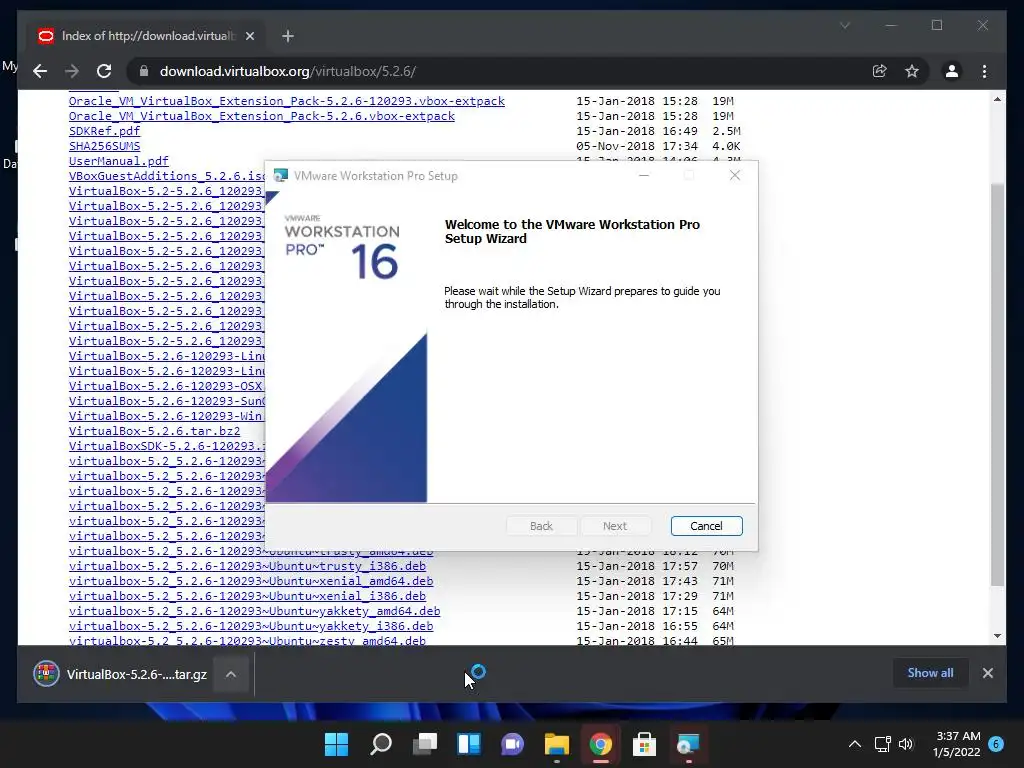The height and width of the screenshot is (768, 1024).
Task: Click the disabled Next button in setup
Action: tap(615, 526)
